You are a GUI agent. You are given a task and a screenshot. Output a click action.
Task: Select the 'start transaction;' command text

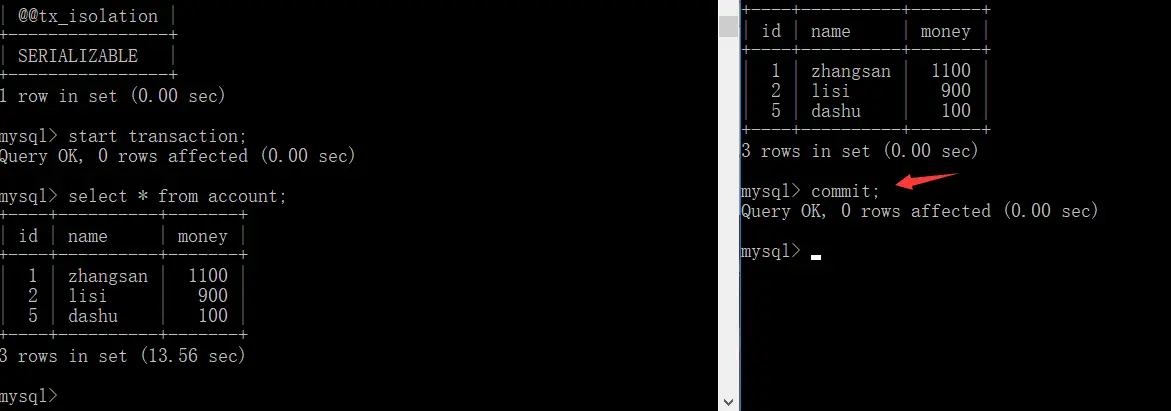coord(157,137)
